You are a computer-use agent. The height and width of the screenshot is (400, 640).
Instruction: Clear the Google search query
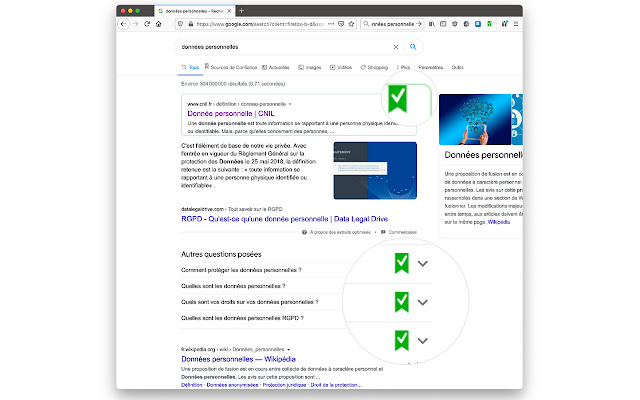[x=396, y=47]
